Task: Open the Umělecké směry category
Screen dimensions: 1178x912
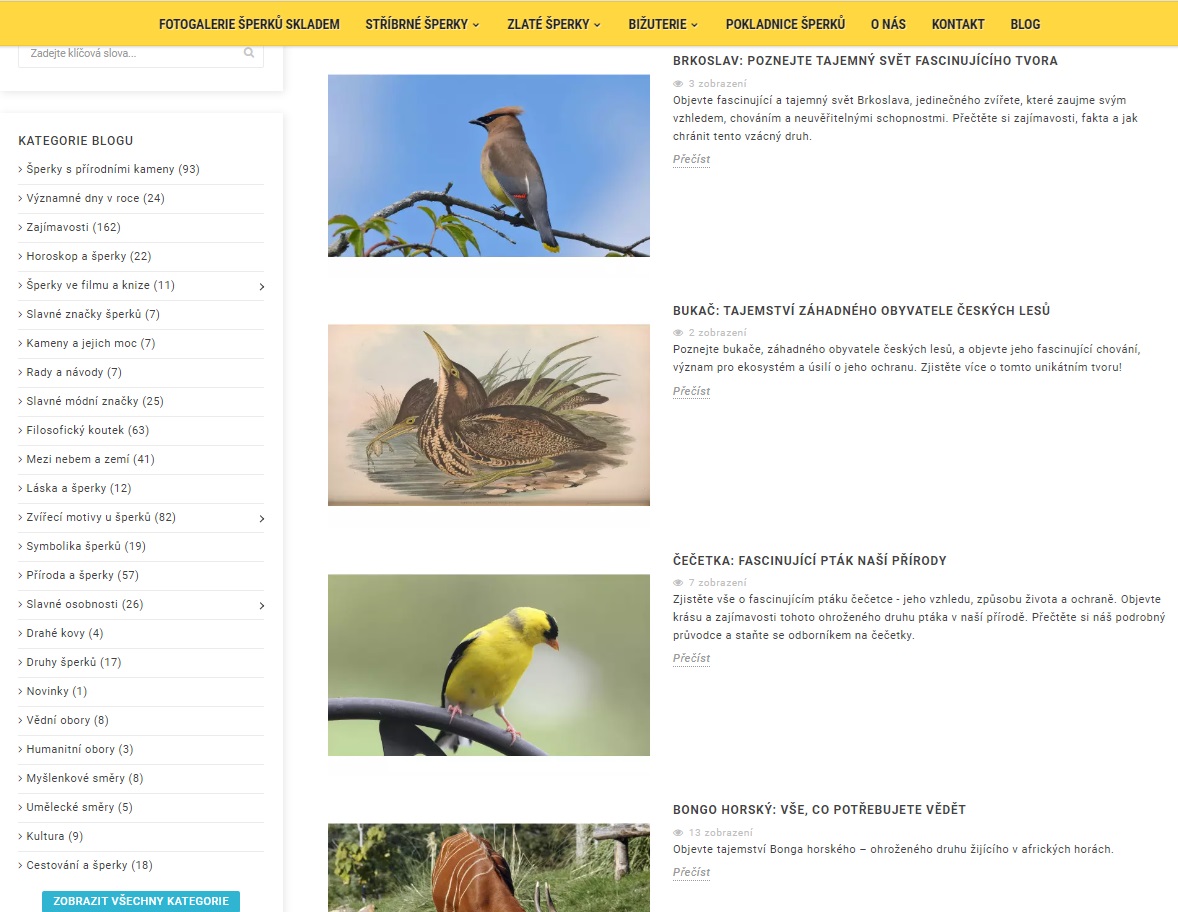Action: [80, 808]
